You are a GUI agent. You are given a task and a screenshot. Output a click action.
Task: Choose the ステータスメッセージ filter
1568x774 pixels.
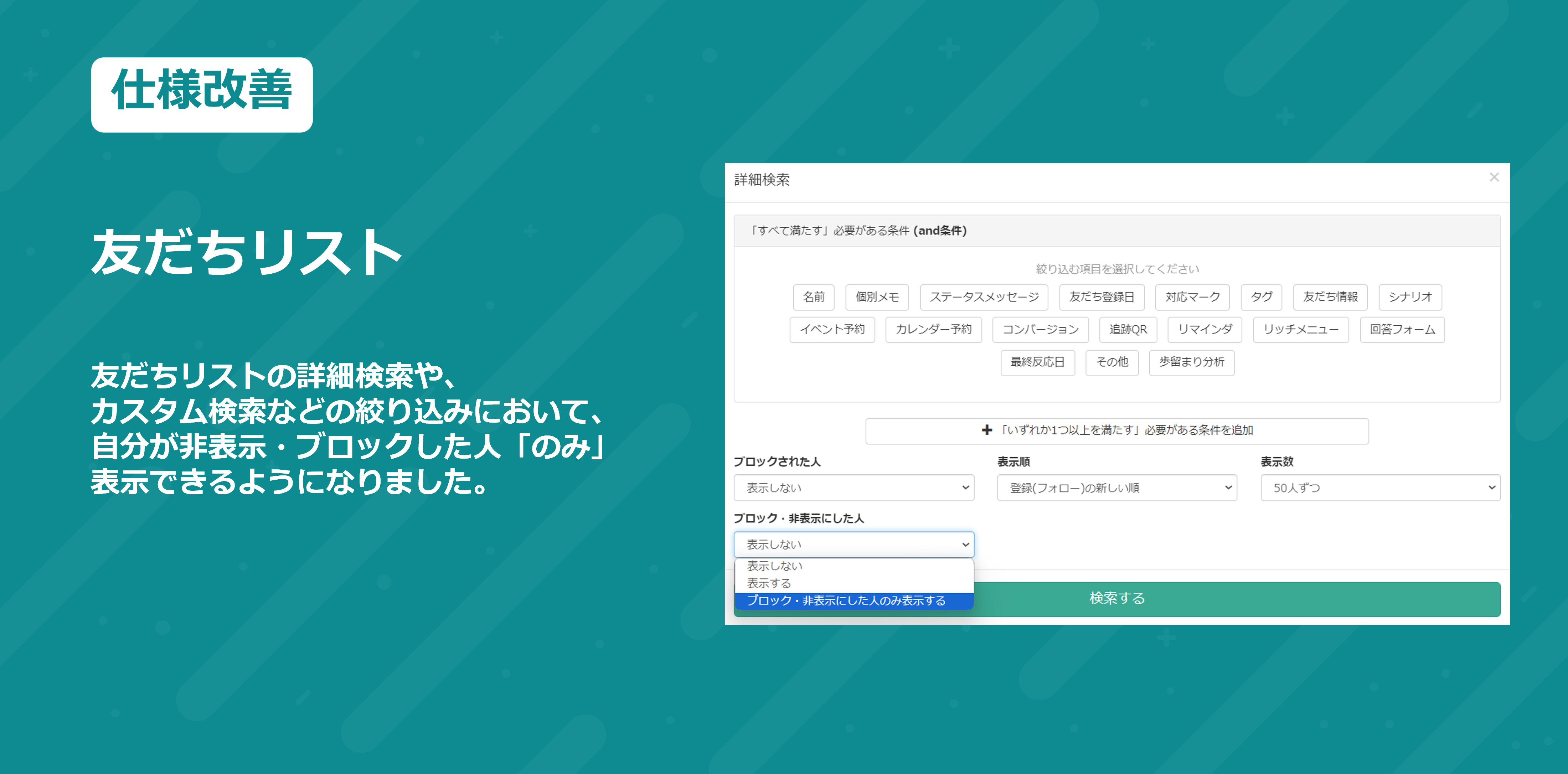(x=984, y=297)
